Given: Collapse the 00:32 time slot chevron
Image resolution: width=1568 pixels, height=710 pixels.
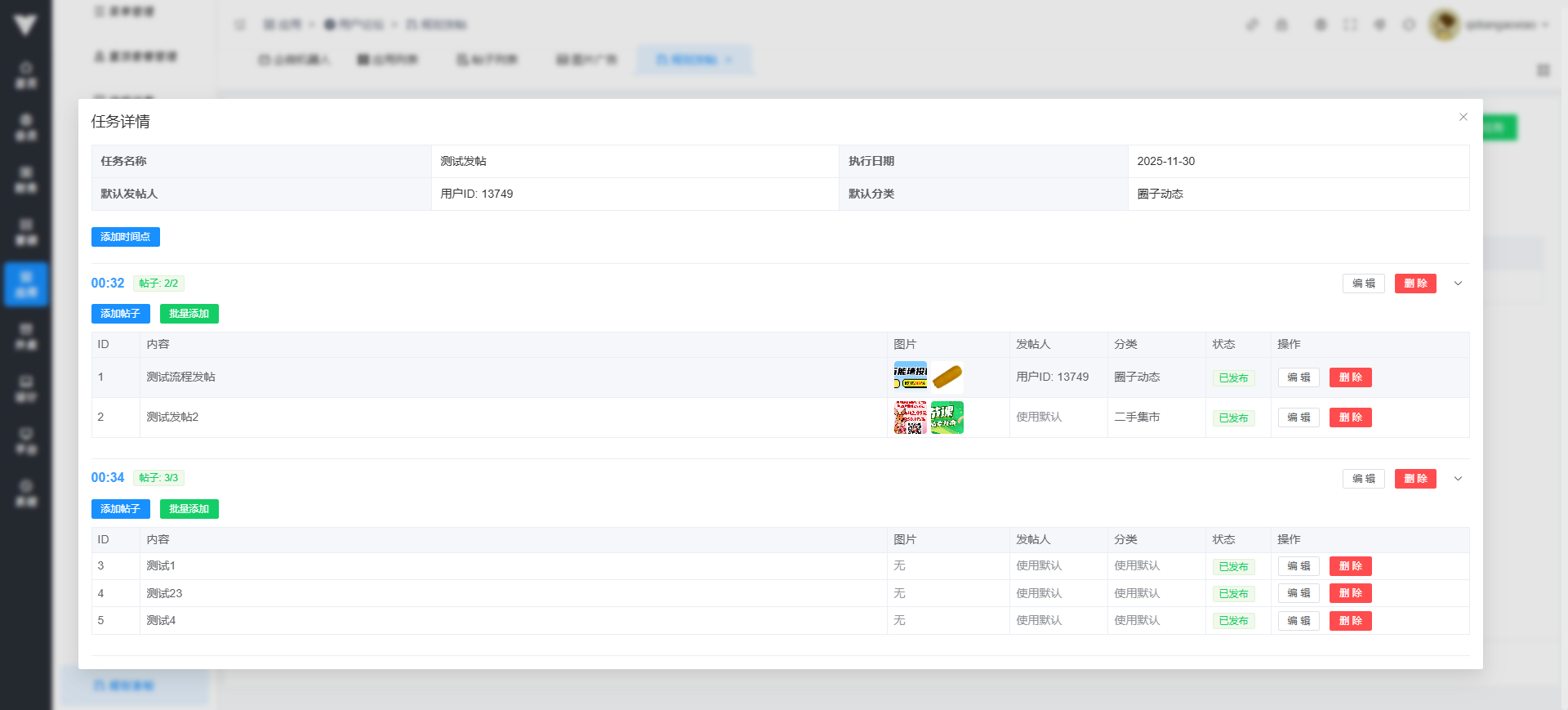Looking at the screenshot, I should (x=1458, y=284).
